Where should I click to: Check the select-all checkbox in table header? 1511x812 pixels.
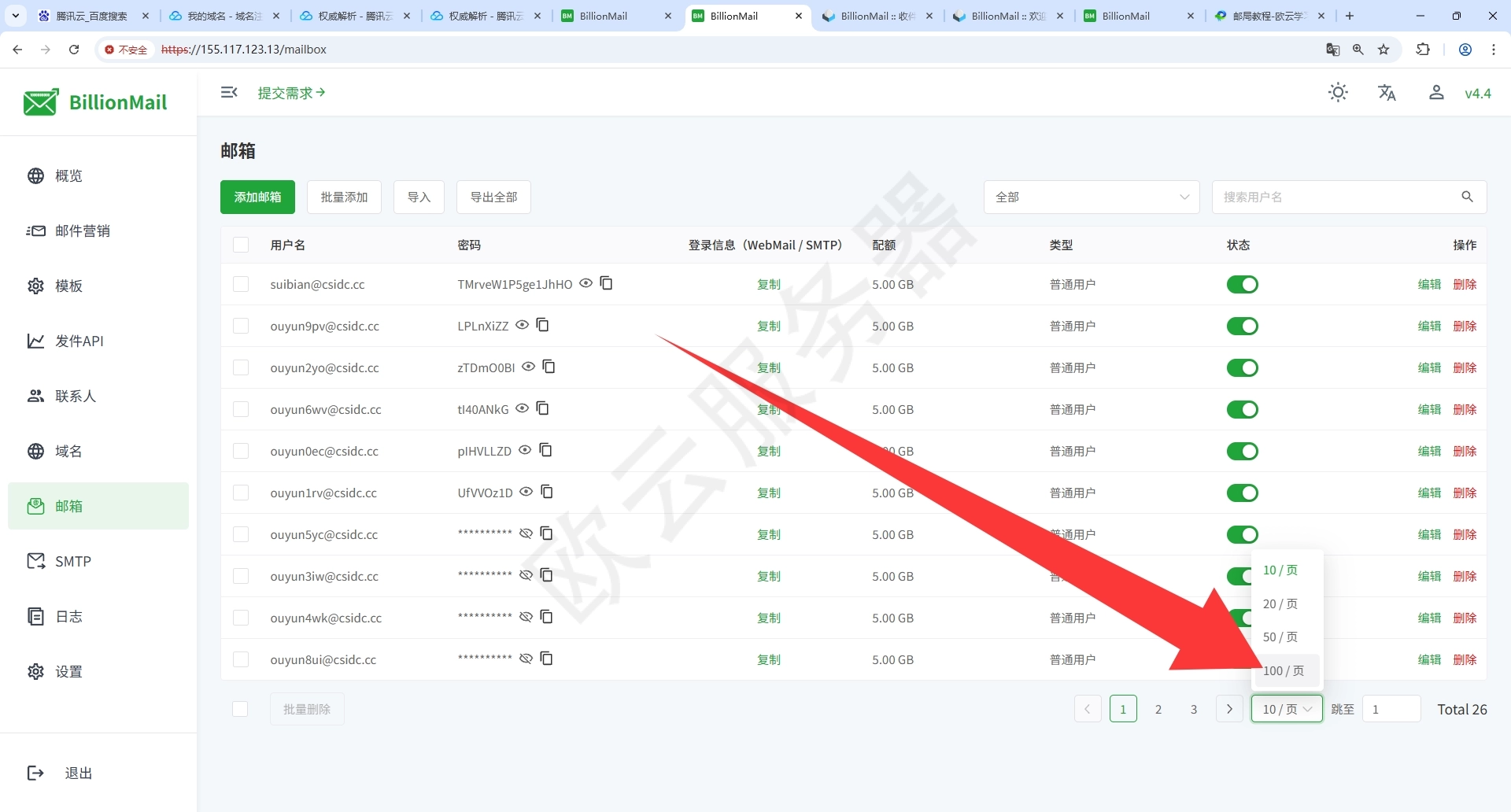click(241, 245)
